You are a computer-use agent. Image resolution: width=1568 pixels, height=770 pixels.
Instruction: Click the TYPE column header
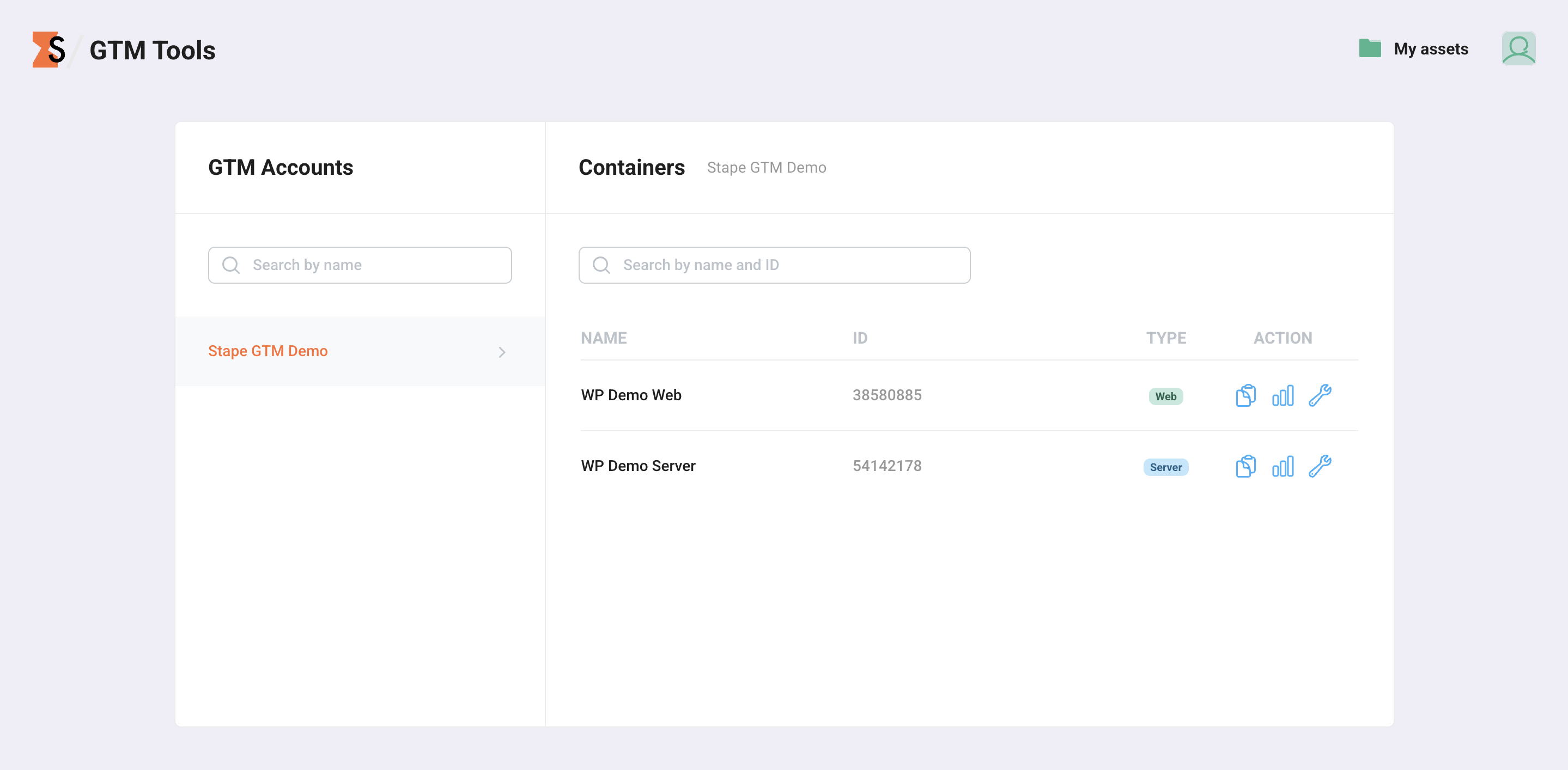click(x=1166, y=338)
